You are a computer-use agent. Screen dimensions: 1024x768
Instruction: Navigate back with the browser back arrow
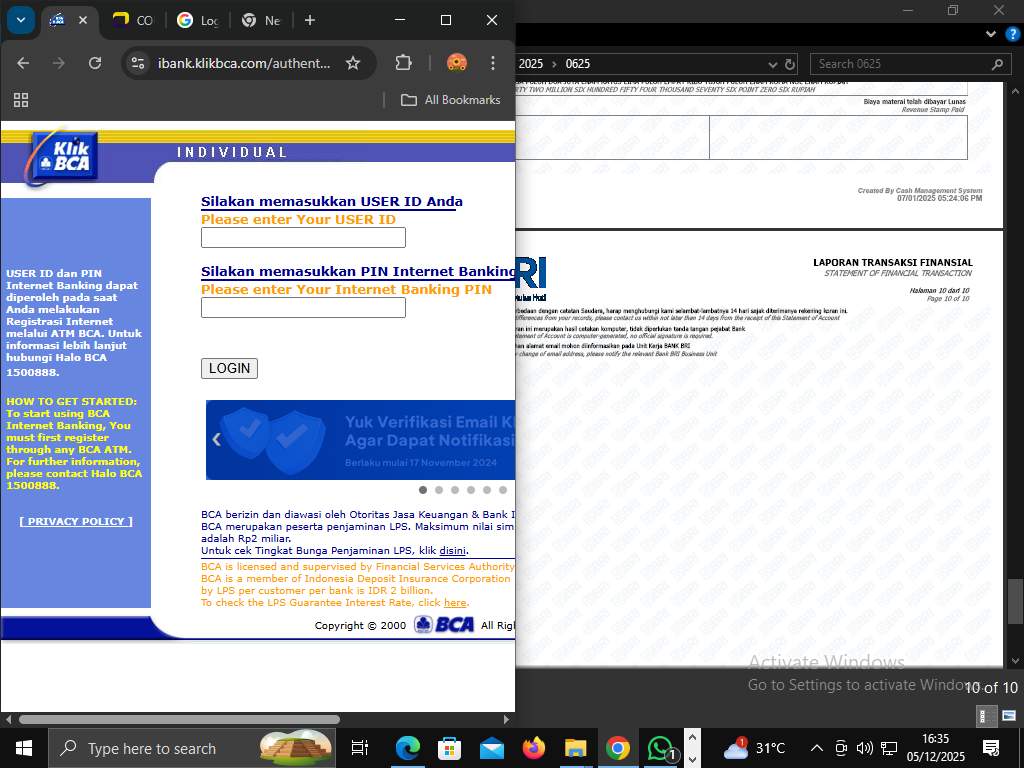click(x=23, y=62)
